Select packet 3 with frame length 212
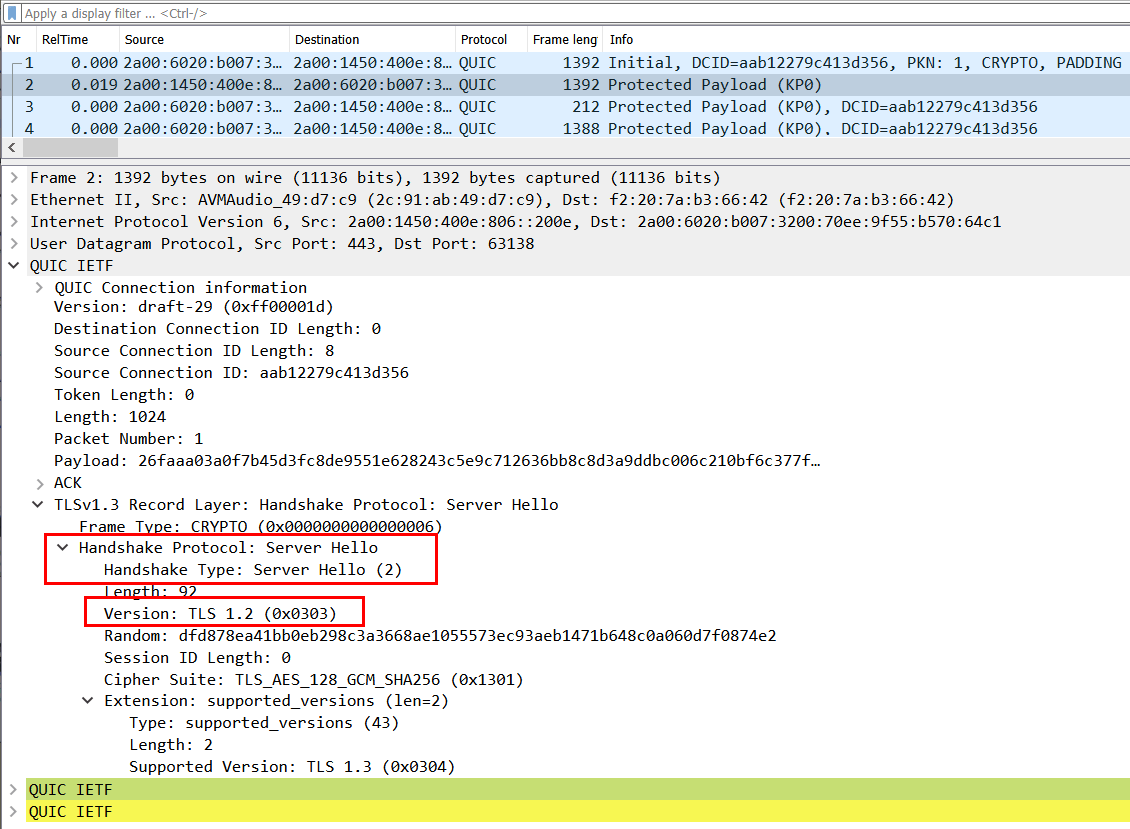 [566, 107]
